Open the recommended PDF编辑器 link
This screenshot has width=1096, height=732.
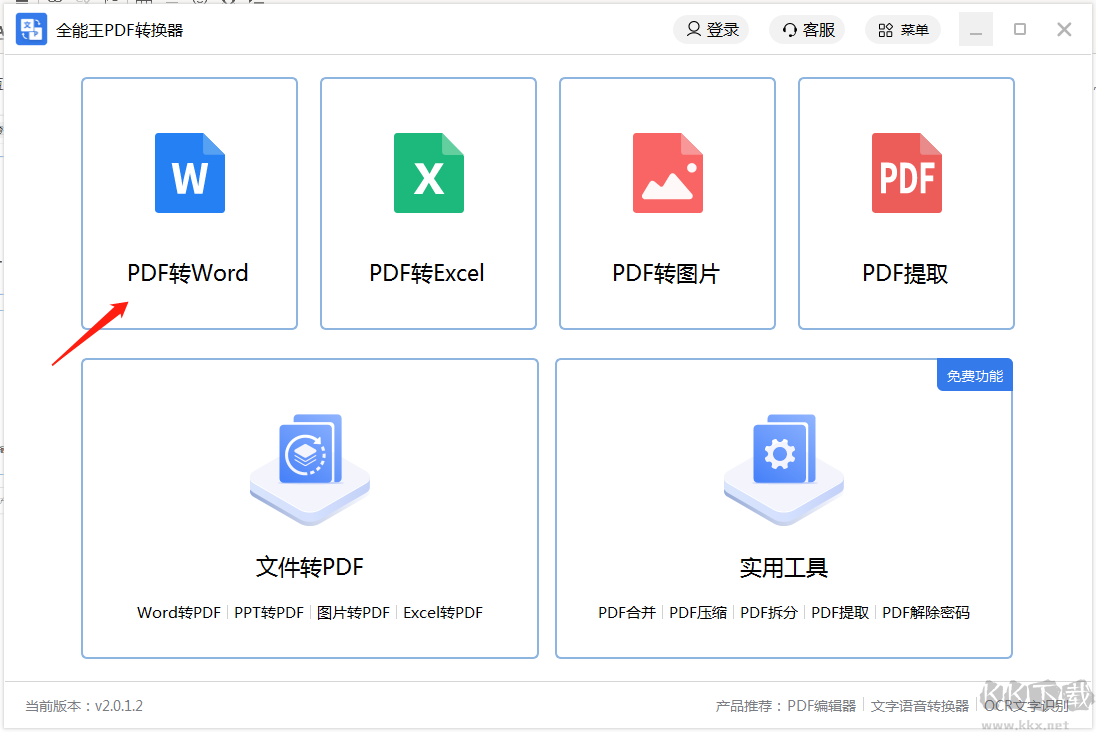(x=822, y=706)
